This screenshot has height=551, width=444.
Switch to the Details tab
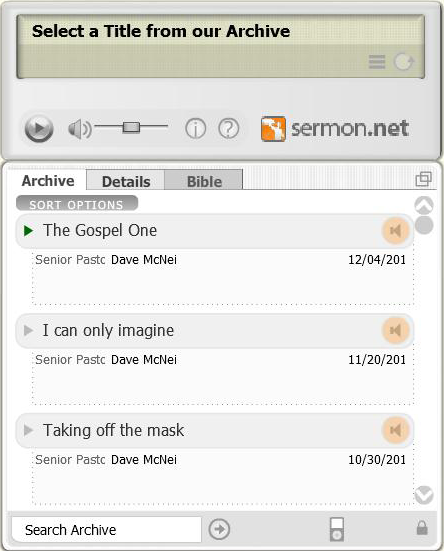point(126,181)
